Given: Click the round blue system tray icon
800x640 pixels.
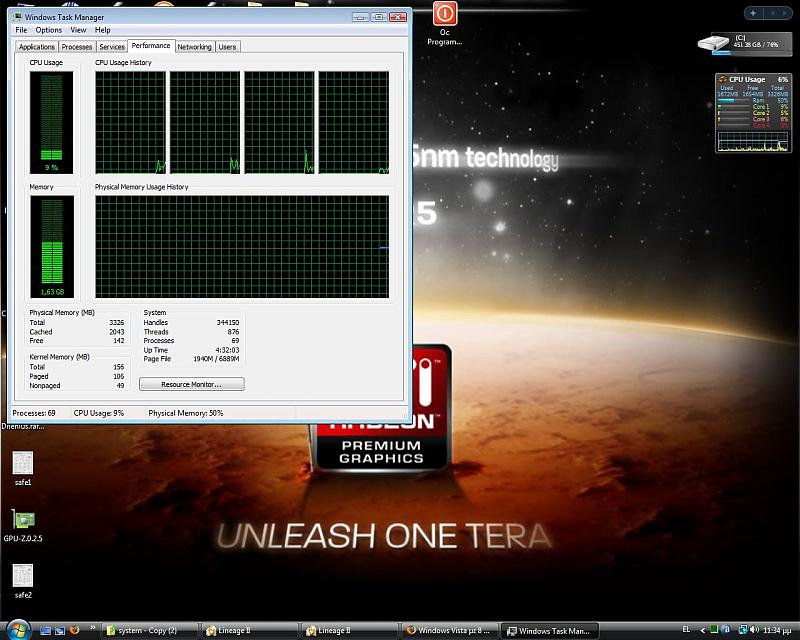Looking at the screenshot, I should pyautogui.click(x=727, y=630).
